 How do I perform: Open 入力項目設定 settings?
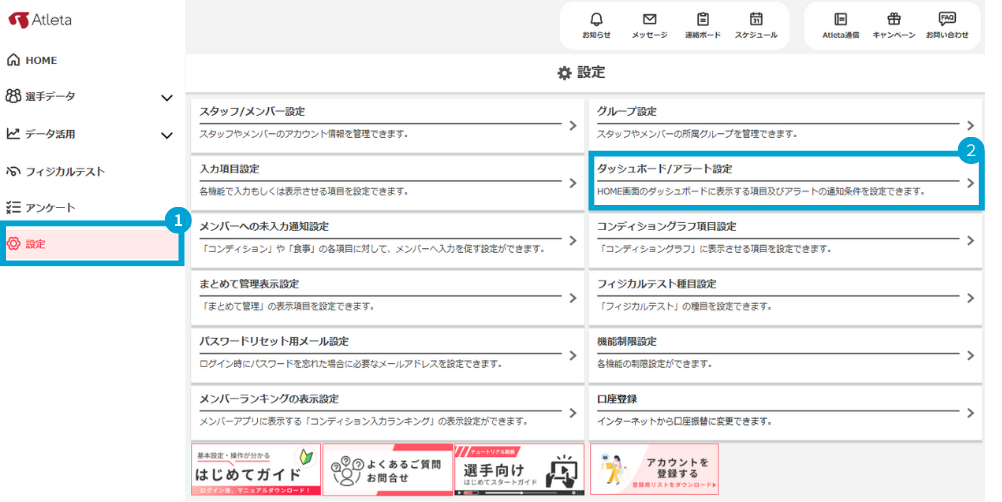click(x=385, y=179)
